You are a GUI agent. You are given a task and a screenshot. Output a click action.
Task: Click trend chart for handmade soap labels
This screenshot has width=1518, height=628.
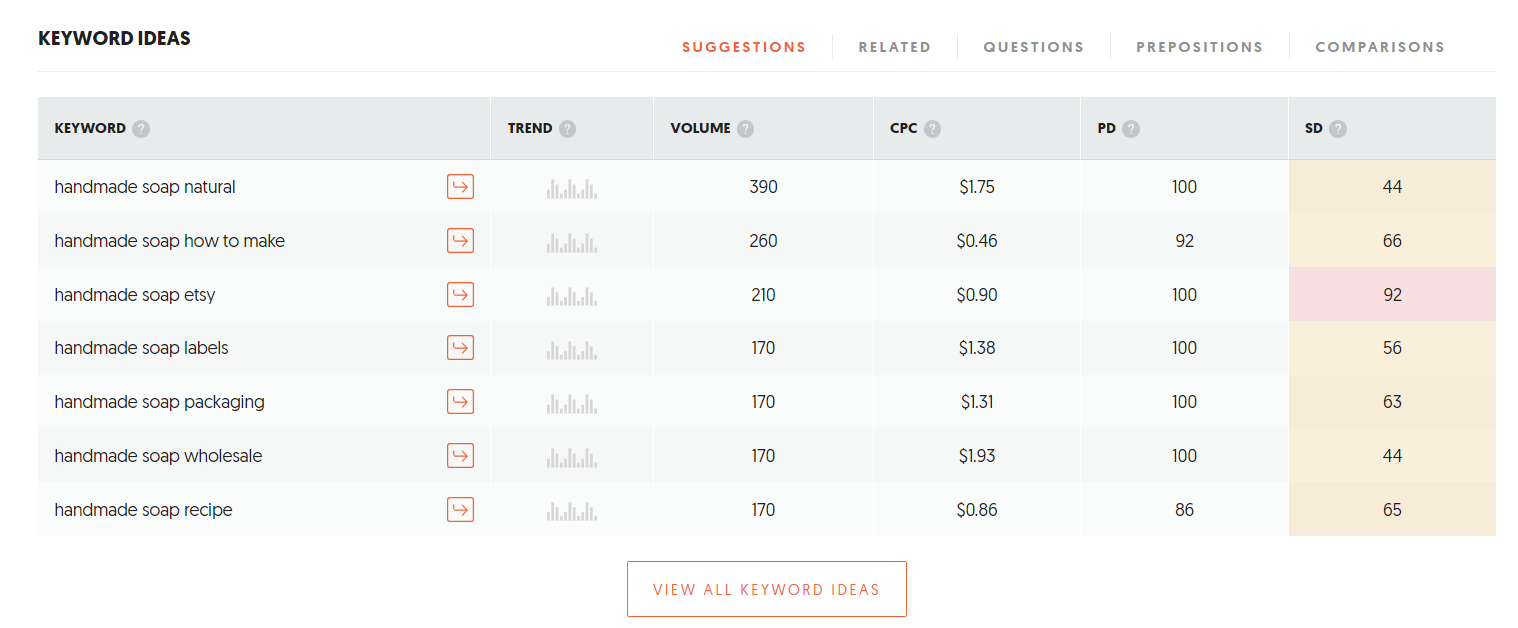coord(572,349)
